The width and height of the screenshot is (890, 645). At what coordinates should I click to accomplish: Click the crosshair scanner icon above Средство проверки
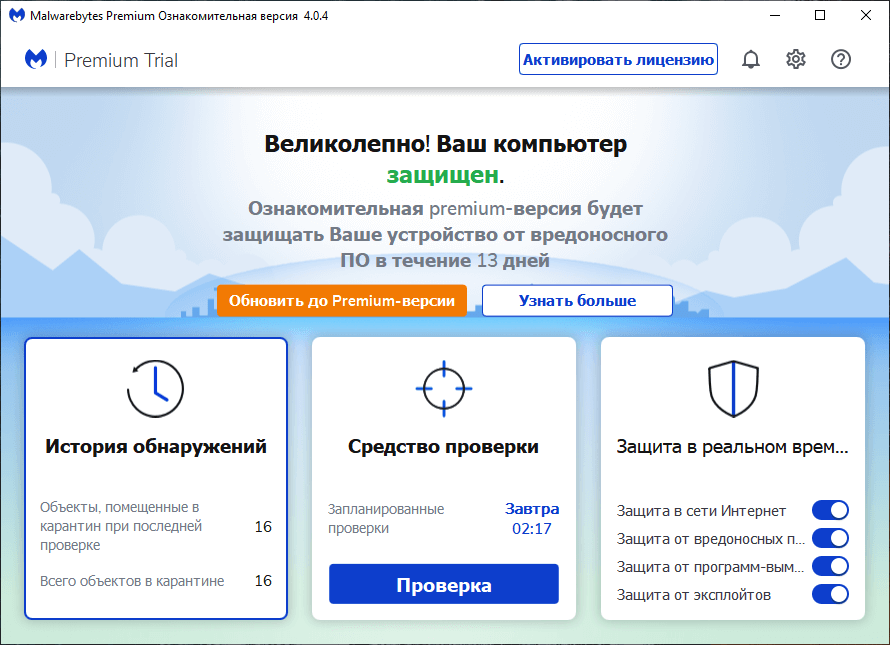(x=443, y=390)
